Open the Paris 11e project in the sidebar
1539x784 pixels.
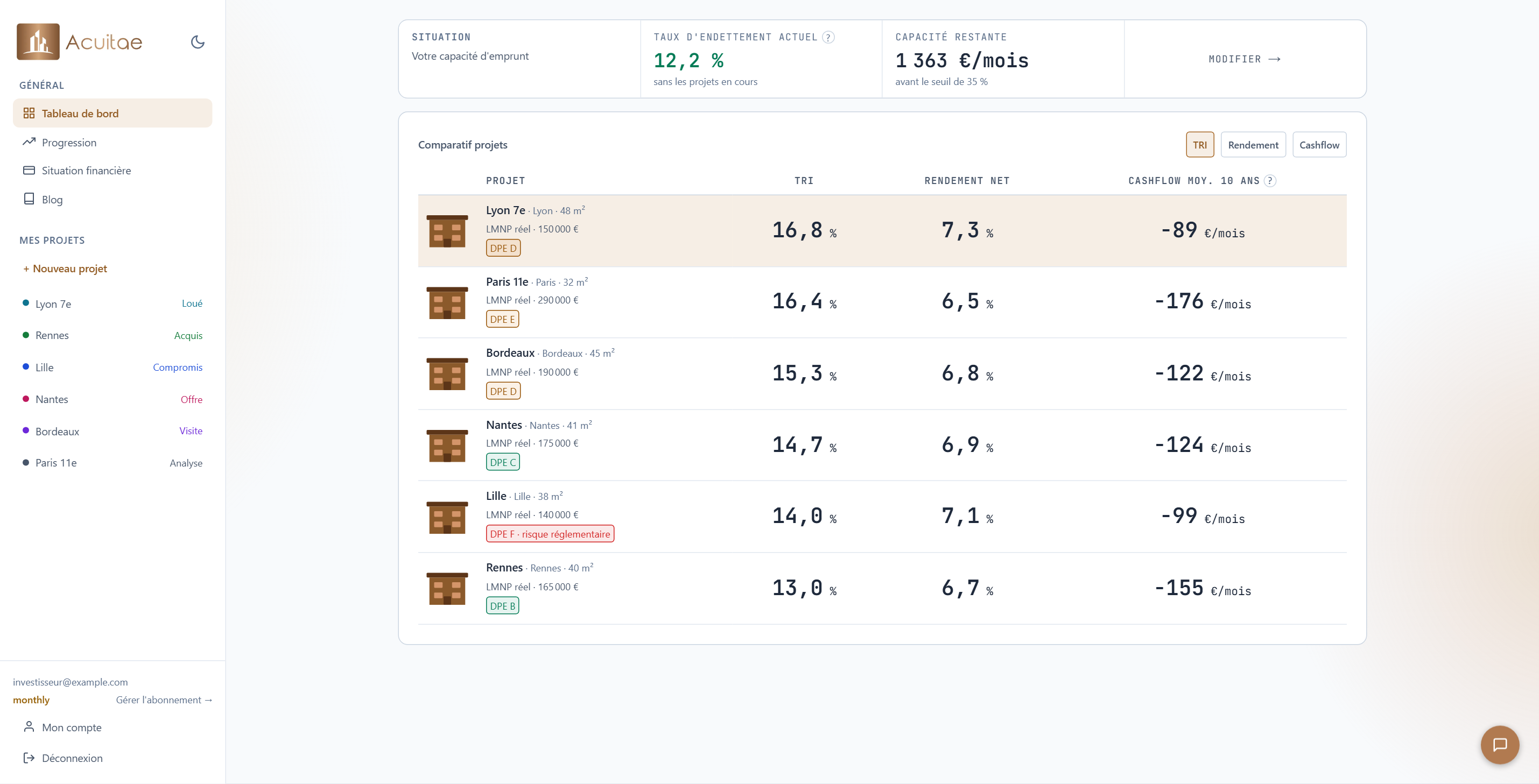113,463
